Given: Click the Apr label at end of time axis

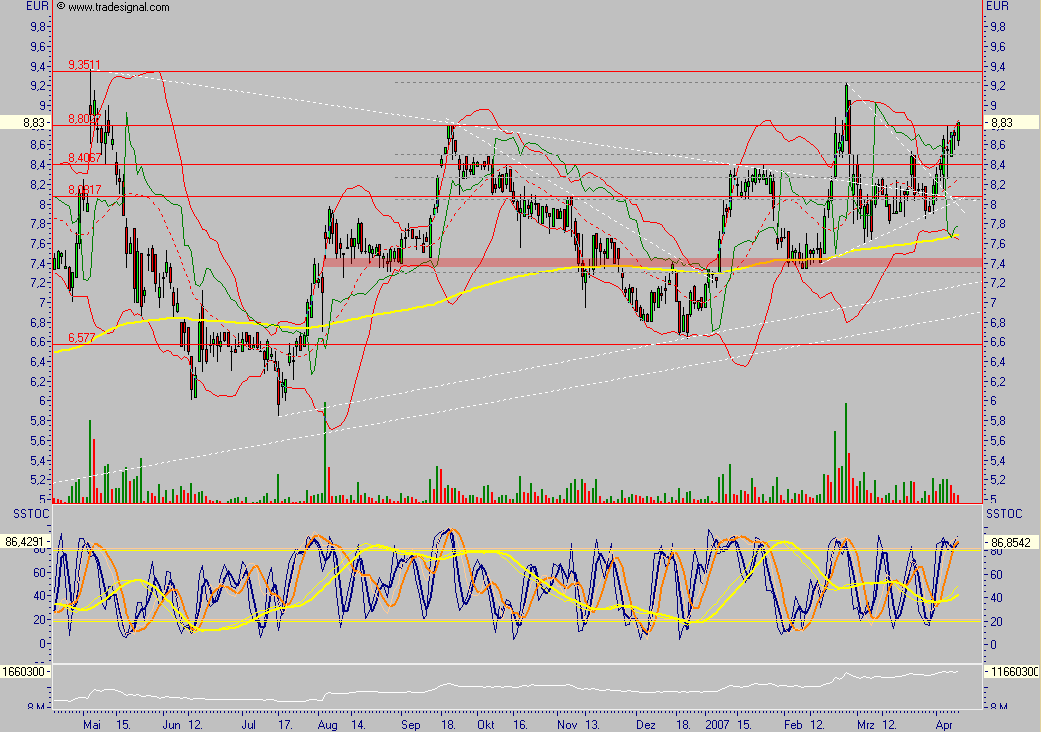Looking at the screenshot, I should click(x=944, y=725).
